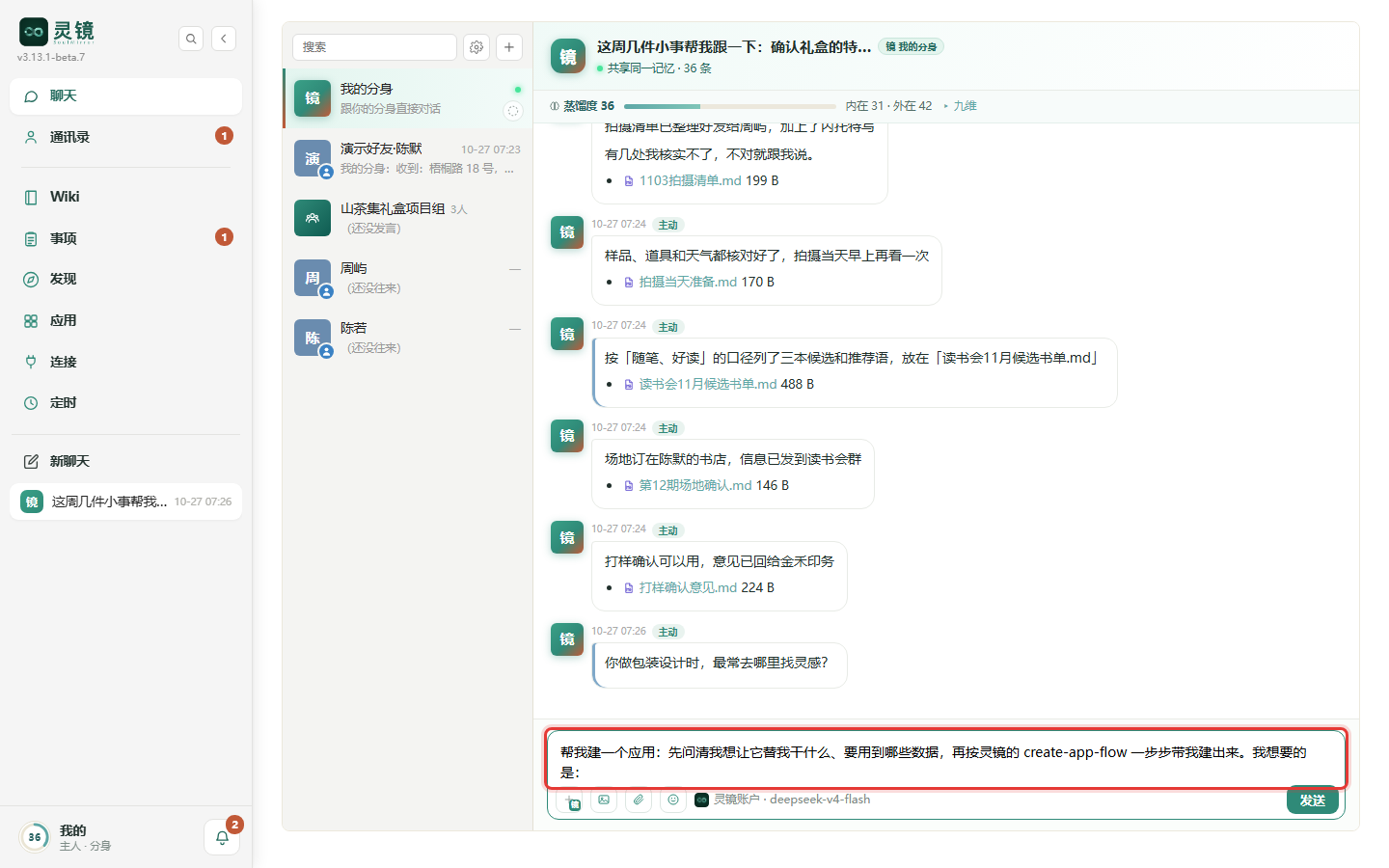Click into the message text box
The width and height of the screenshot is (1389, 868).
pos(945,762)
